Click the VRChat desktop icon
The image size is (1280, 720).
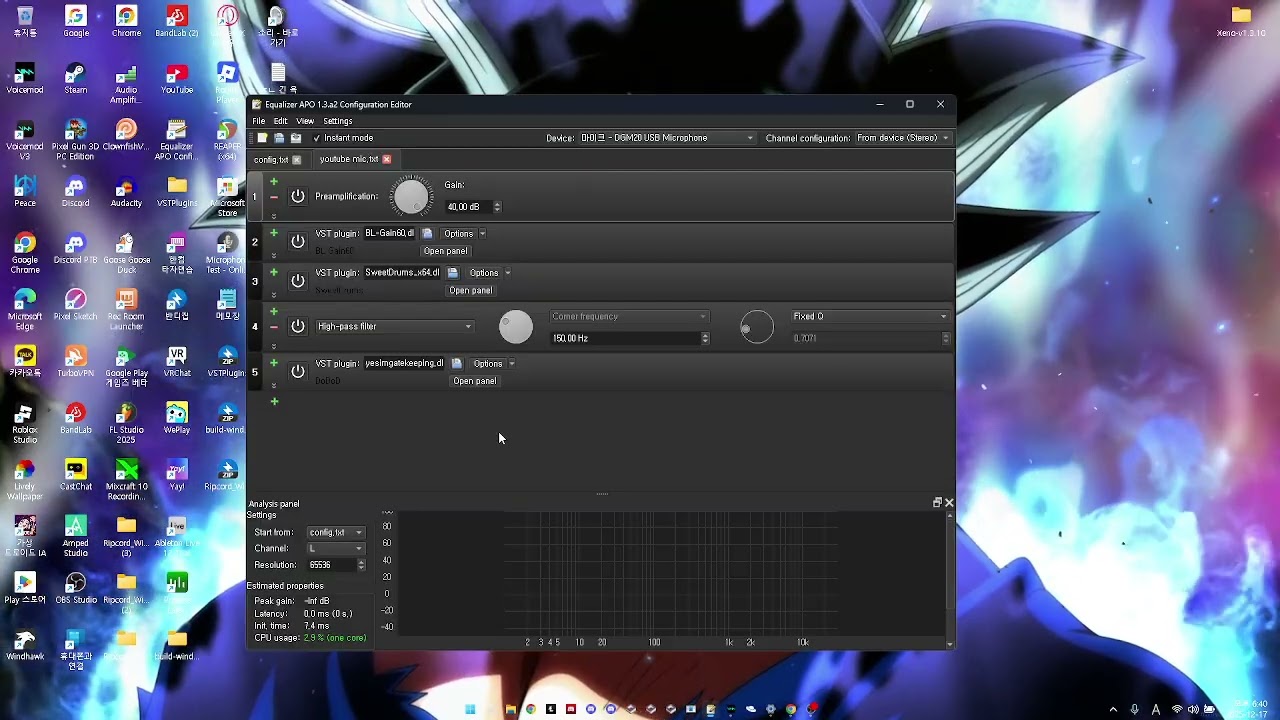click(x=177, y=361)
